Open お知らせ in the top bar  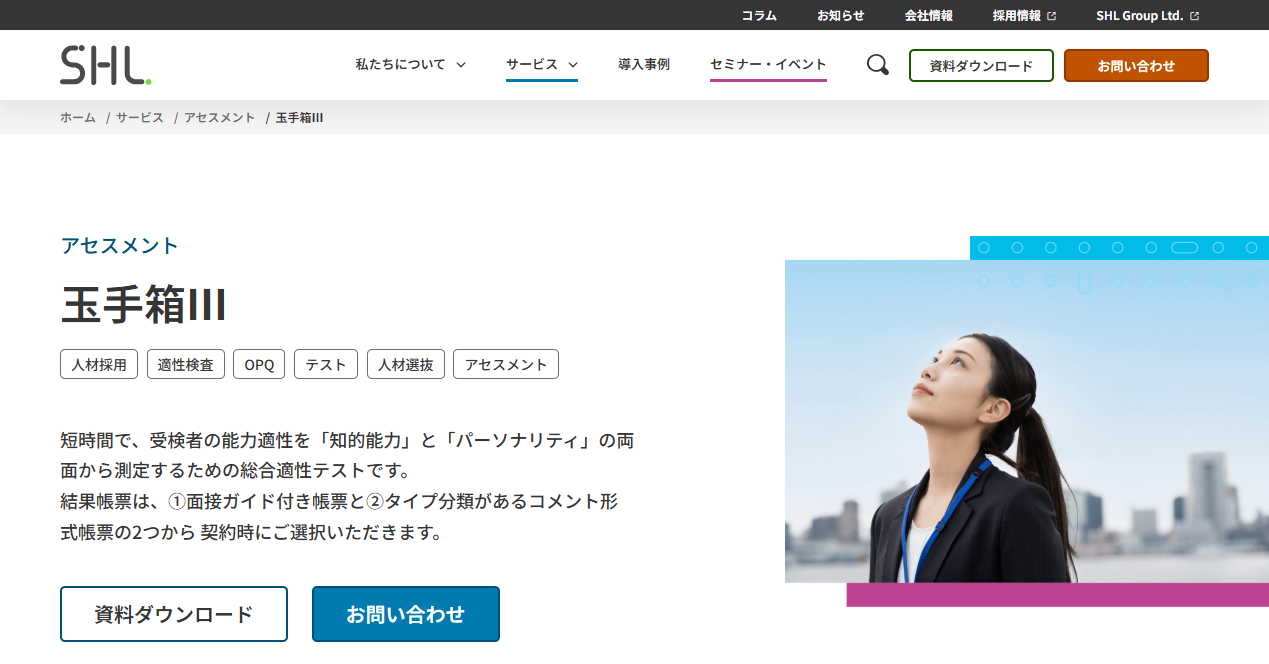click(x=840, y=16)
